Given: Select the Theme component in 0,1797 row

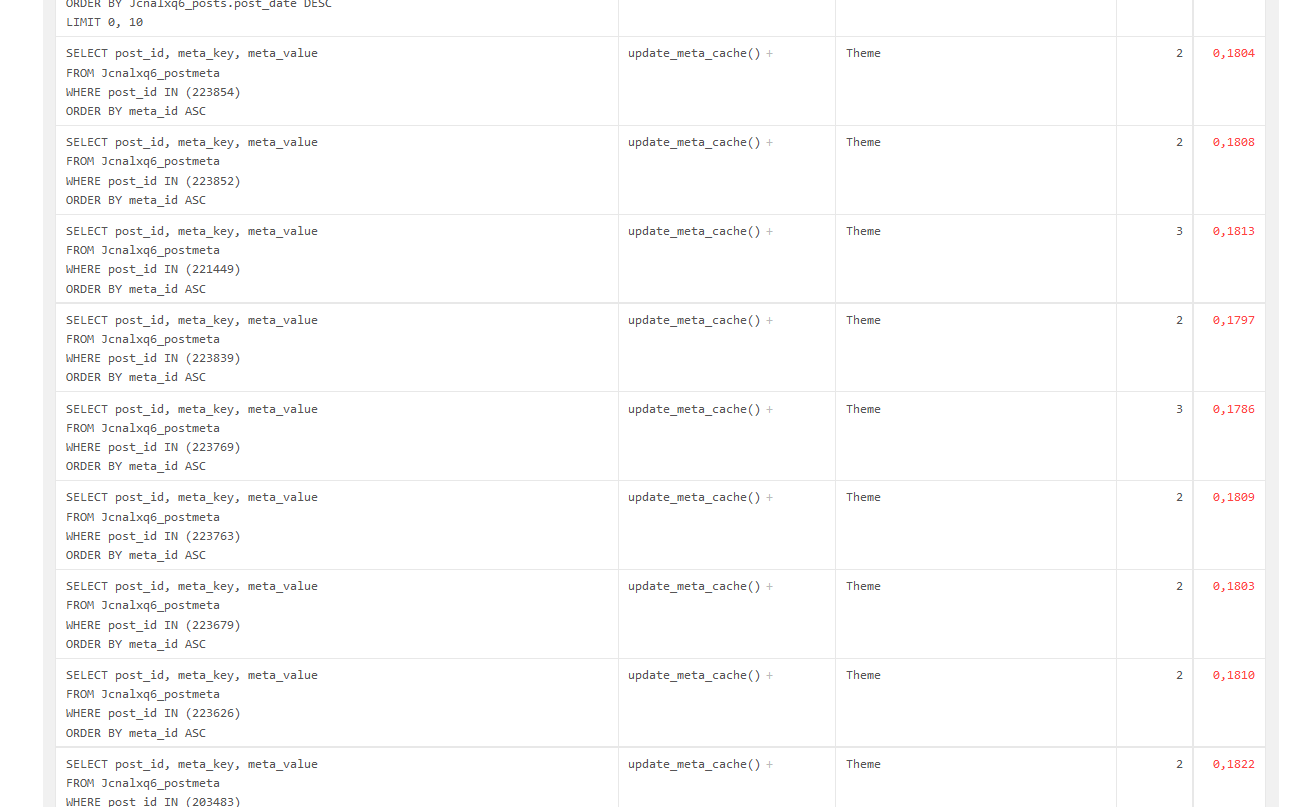Looking at the screenshot, I should coord(863,321).
